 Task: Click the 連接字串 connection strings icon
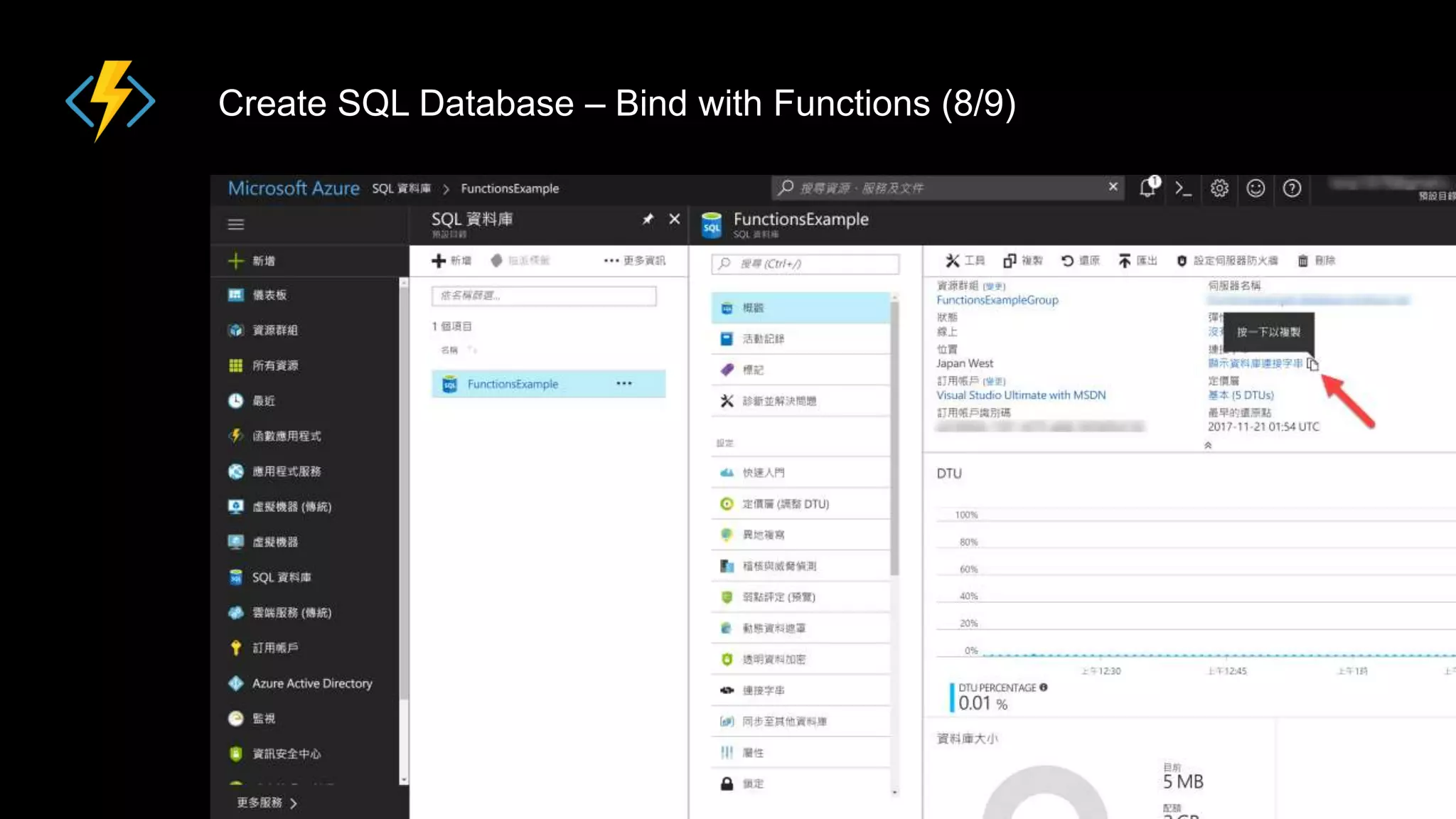tap(727, 690)
